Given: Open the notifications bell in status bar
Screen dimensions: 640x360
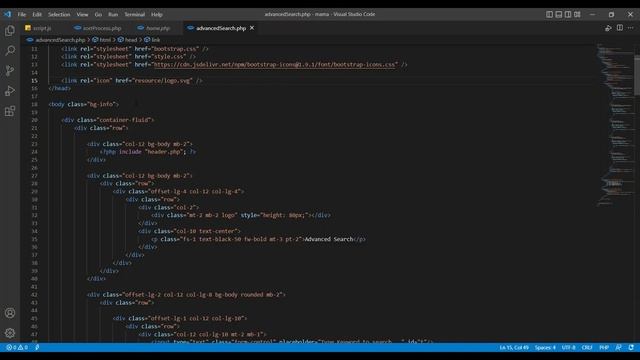Looking at the screenshot, I should tap(631, 348).
